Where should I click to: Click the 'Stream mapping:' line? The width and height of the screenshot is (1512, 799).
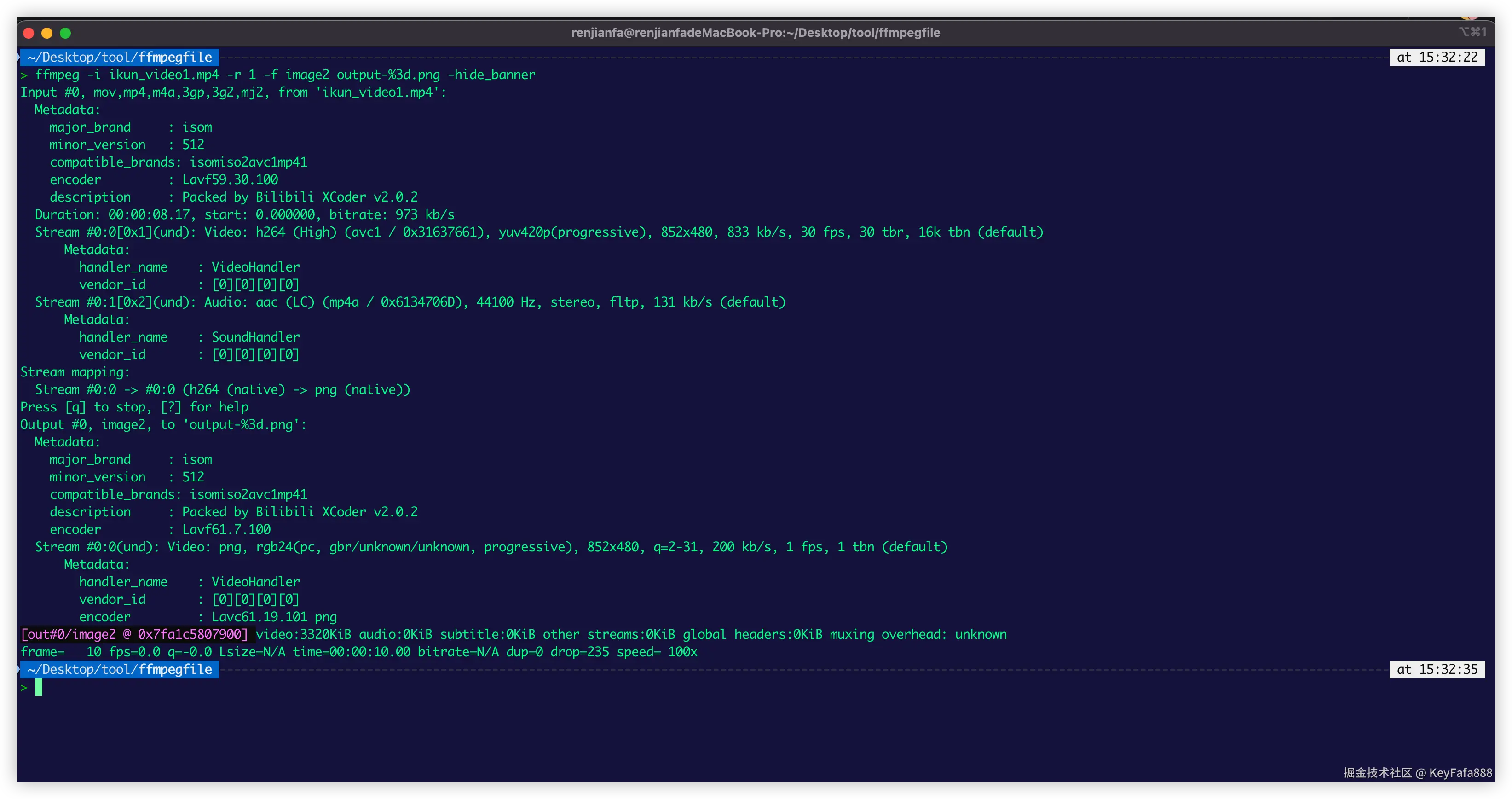click(x=75, y=372)
